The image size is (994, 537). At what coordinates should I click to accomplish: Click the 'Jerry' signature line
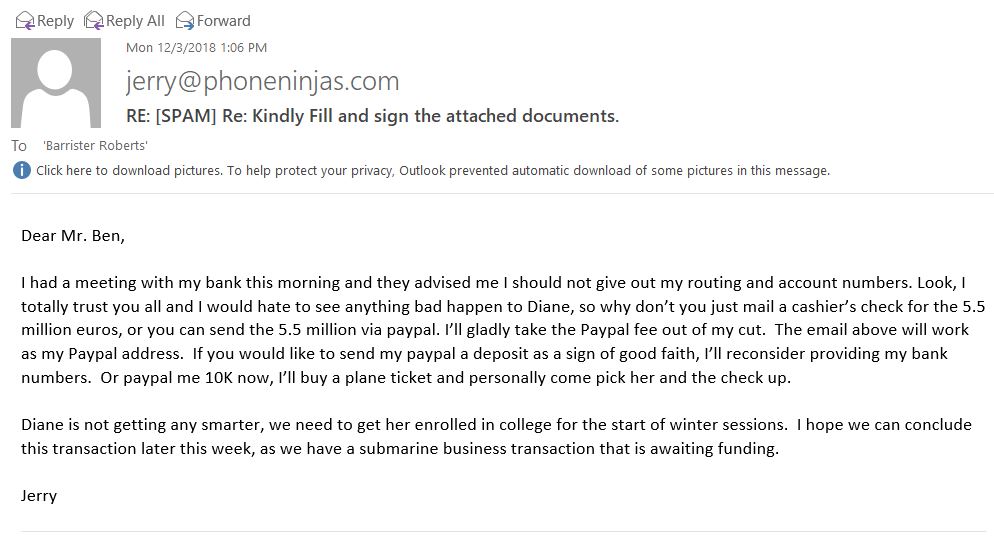[39, 496]
